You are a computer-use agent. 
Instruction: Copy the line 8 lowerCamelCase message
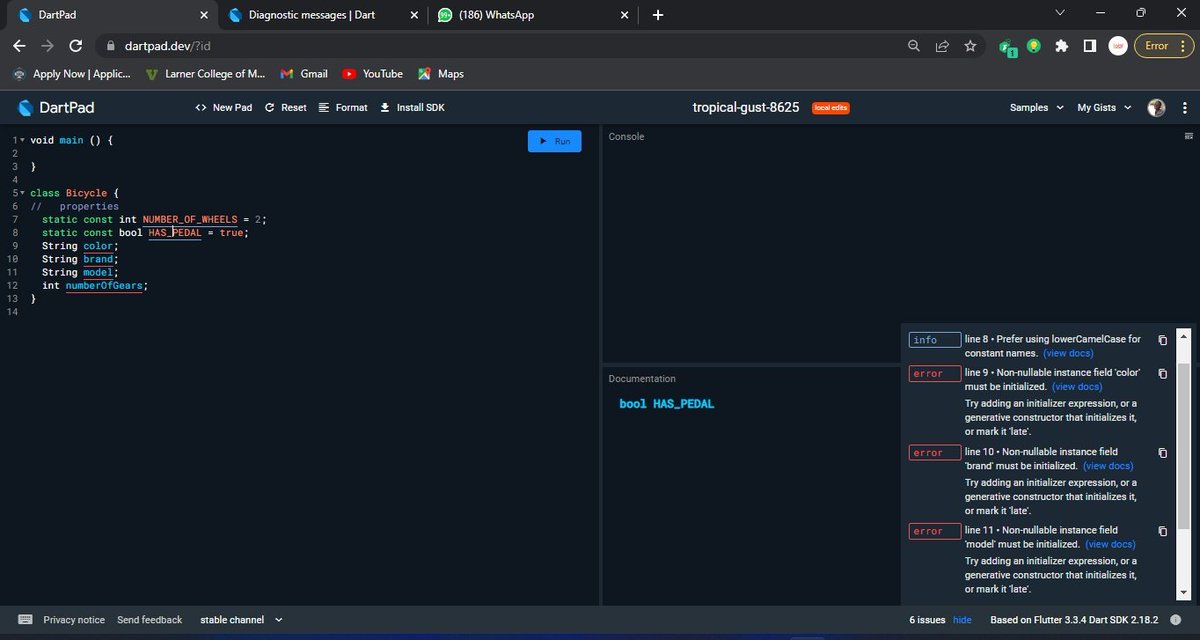click(1162, 340)
